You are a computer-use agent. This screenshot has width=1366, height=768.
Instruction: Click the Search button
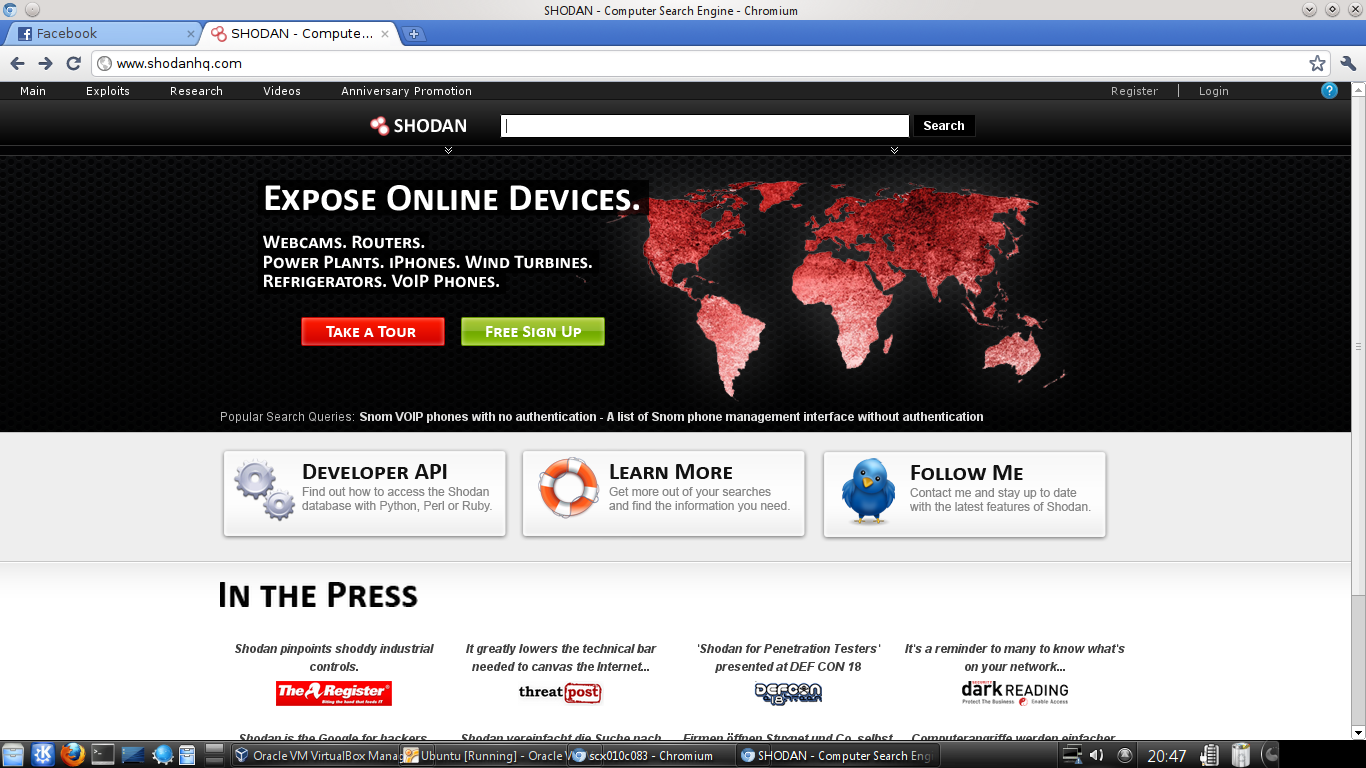pyautogui.click(x=944, y=126)
